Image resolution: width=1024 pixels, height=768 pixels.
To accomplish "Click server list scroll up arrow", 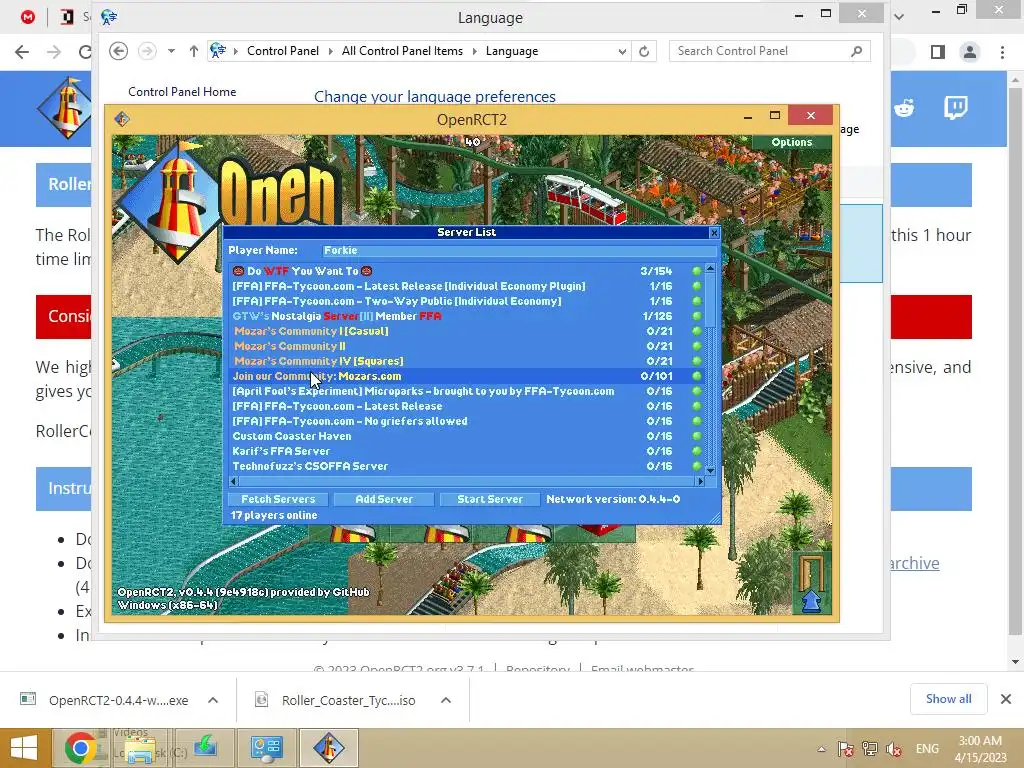I will [x=711, y=268].
